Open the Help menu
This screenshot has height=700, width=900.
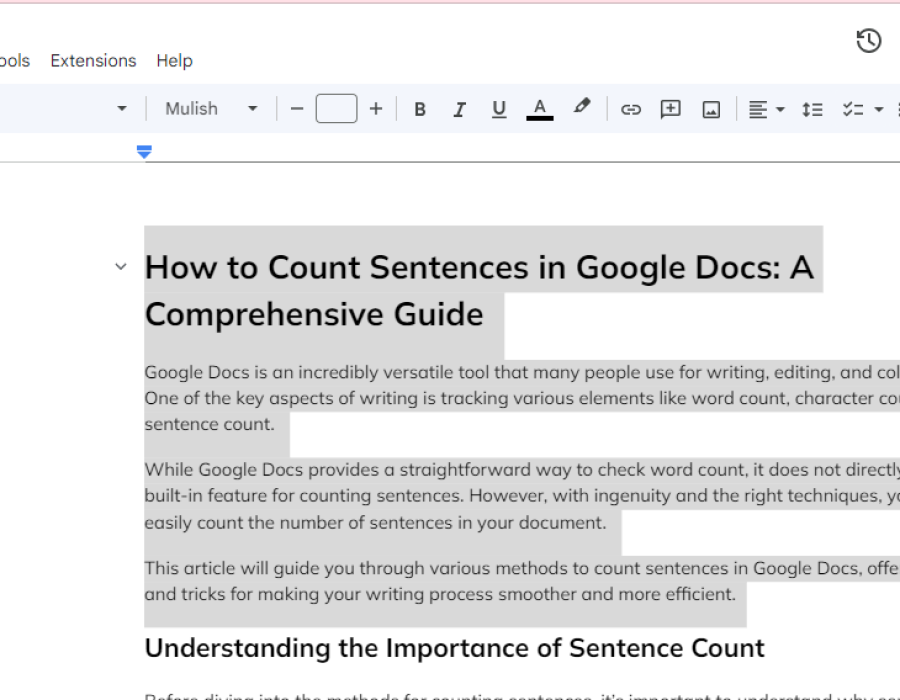coord(174,61)
